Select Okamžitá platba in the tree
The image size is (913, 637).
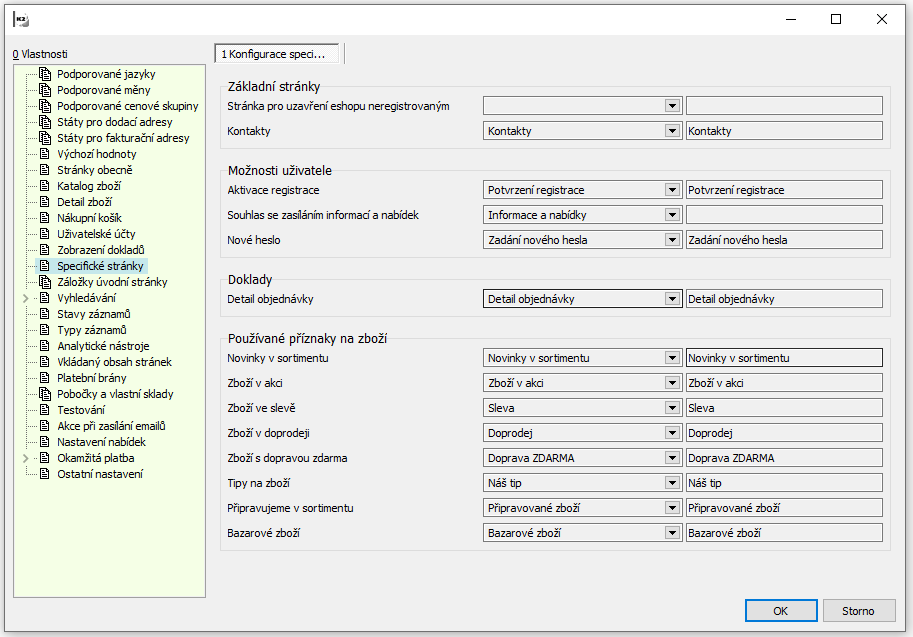coord(95,458)
